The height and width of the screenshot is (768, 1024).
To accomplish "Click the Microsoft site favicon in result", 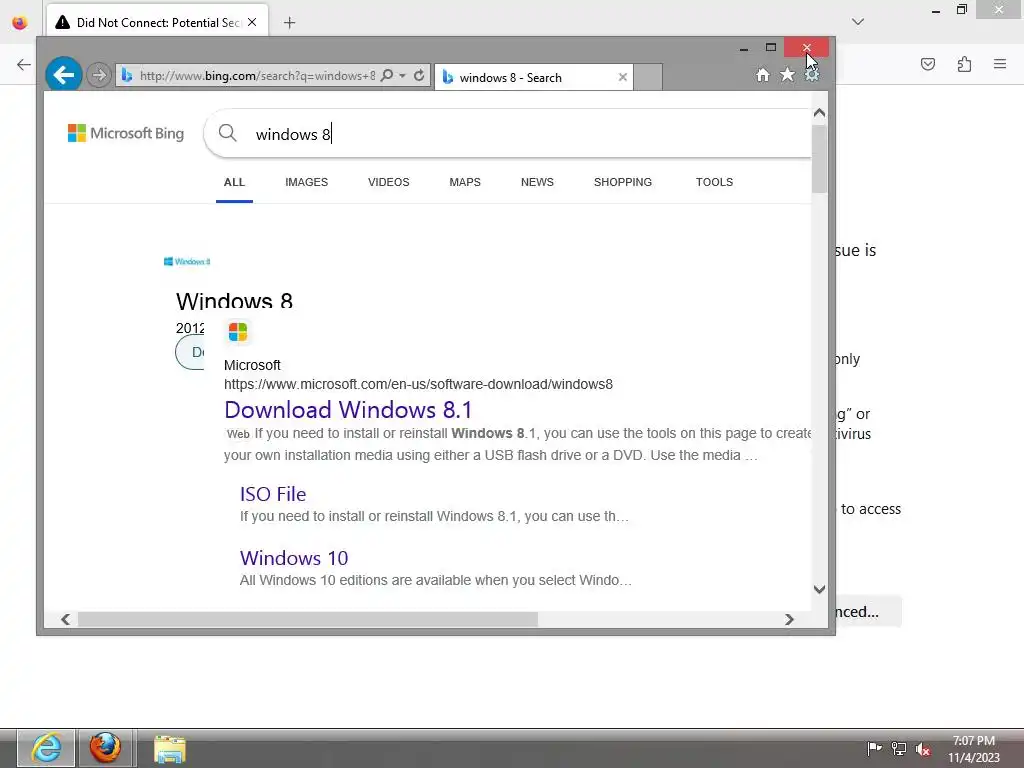I will (x=238, y=332).
